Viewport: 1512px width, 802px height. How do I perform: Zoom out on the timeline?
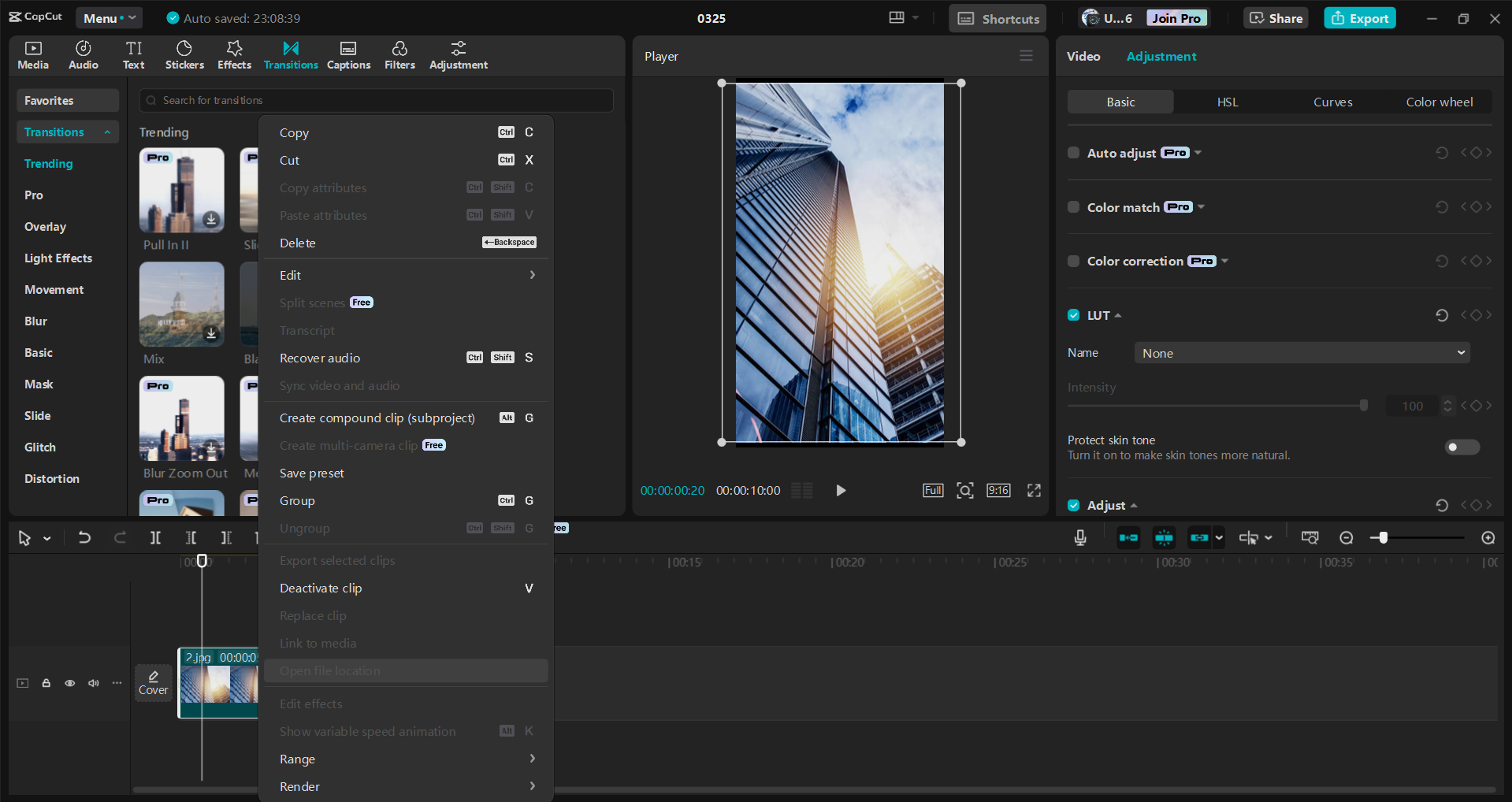[x=1346, y=538]
